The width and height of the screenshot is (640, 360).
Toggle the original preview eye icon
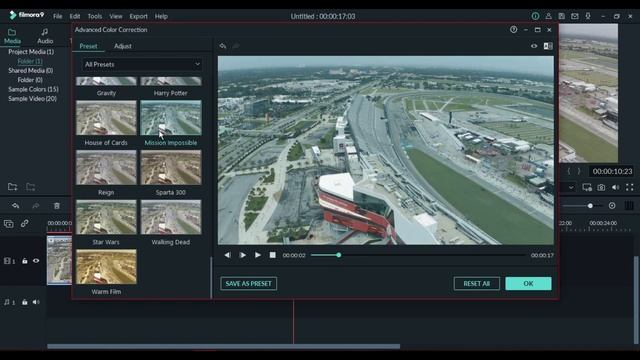[x=534, y=46]
